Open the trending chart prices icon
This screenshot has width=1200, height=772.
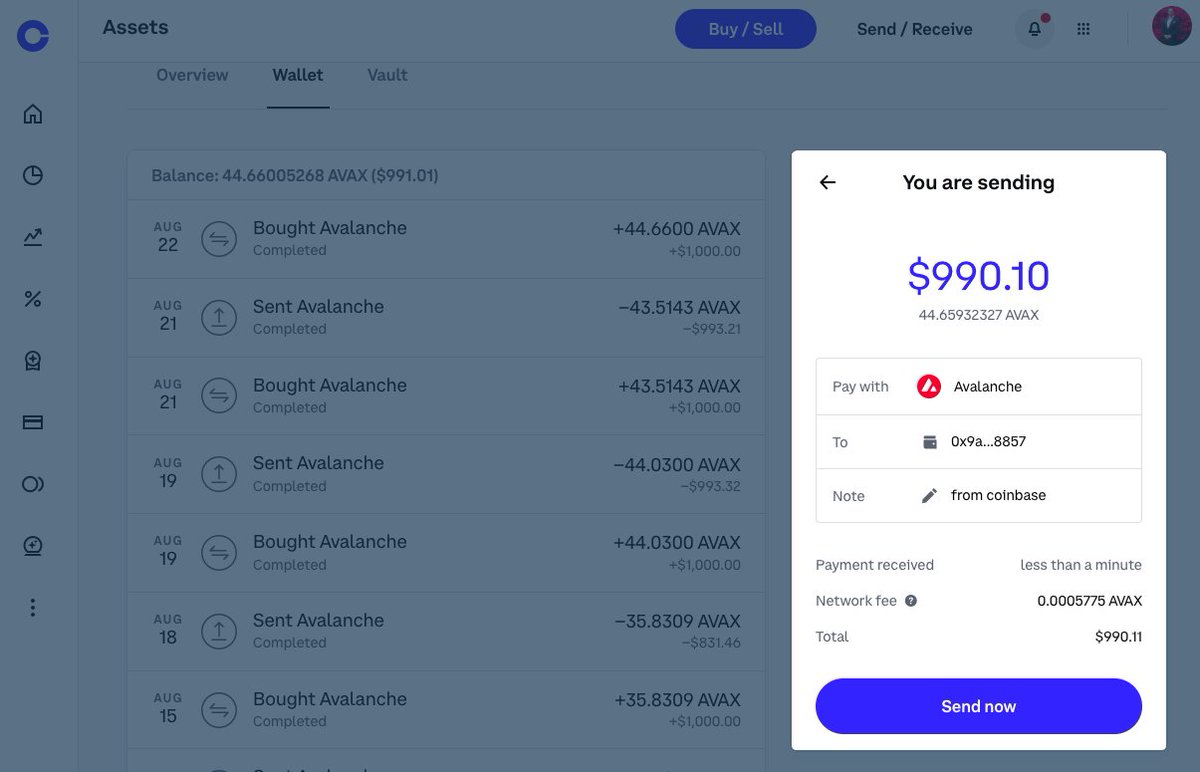pyautogui.click(x=33, y=237)
